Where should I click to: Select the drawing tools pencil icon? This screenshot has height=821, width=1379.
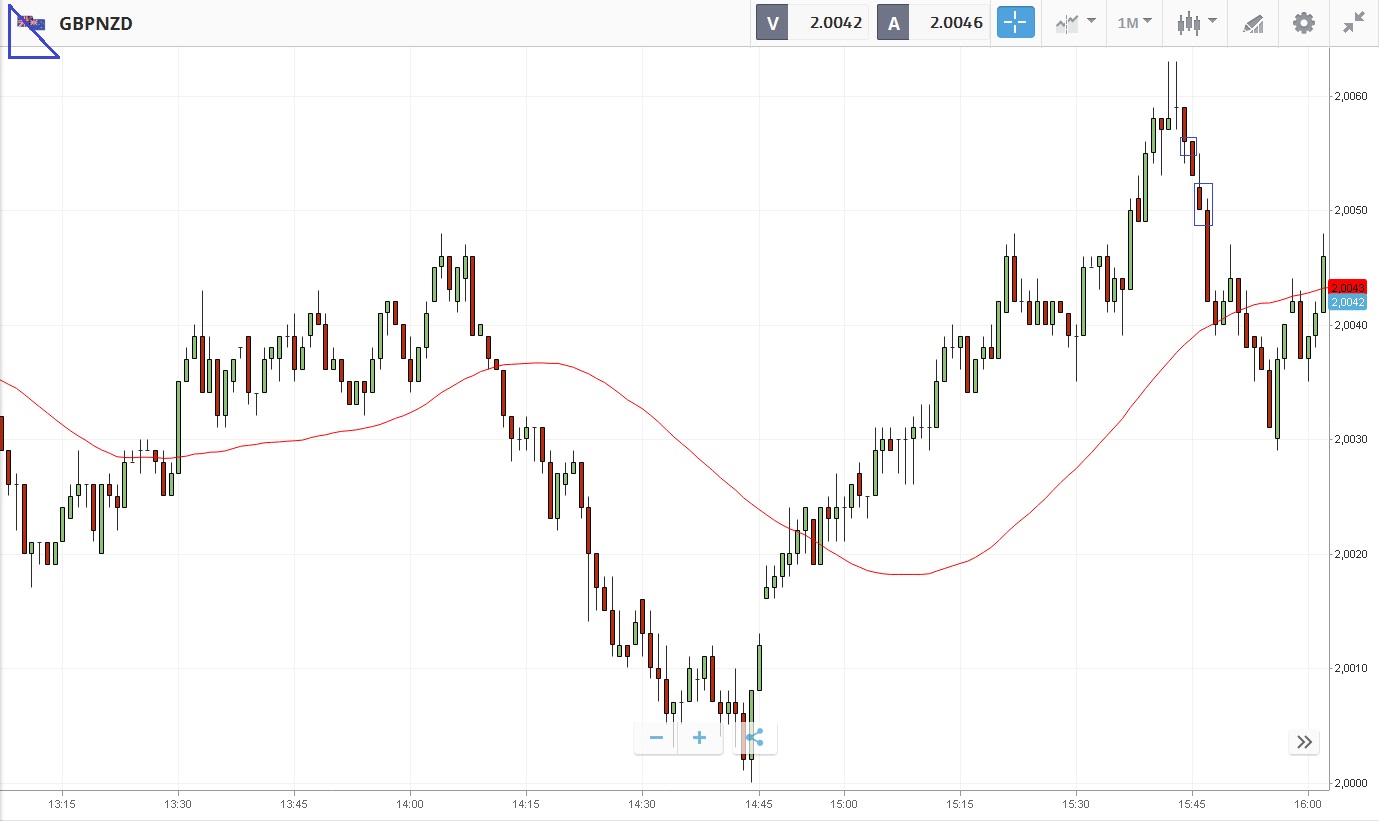click(1253, 23)
